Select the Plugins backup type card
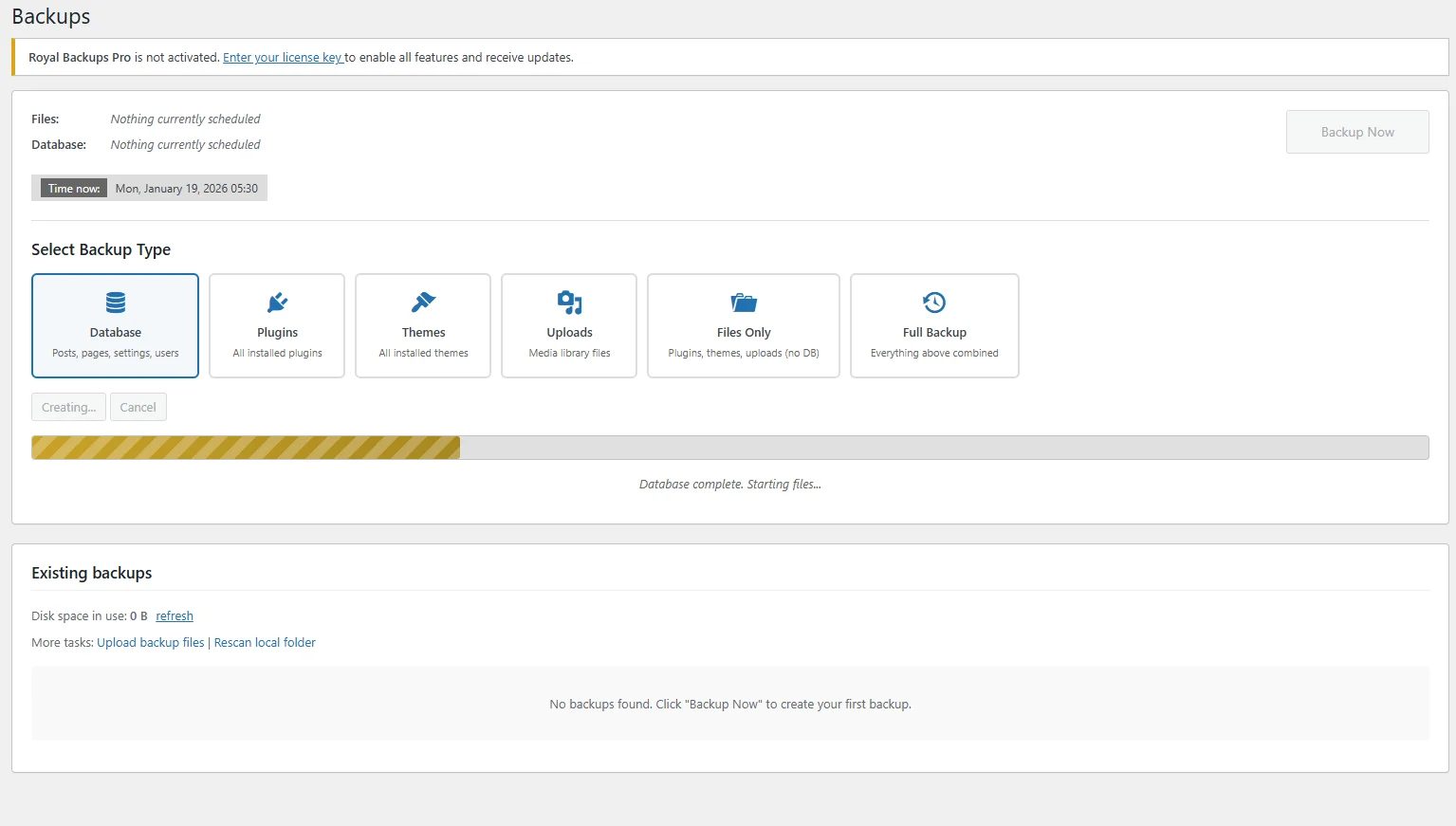The height and width of the screenshot is (826, 1456). point(276,325)
